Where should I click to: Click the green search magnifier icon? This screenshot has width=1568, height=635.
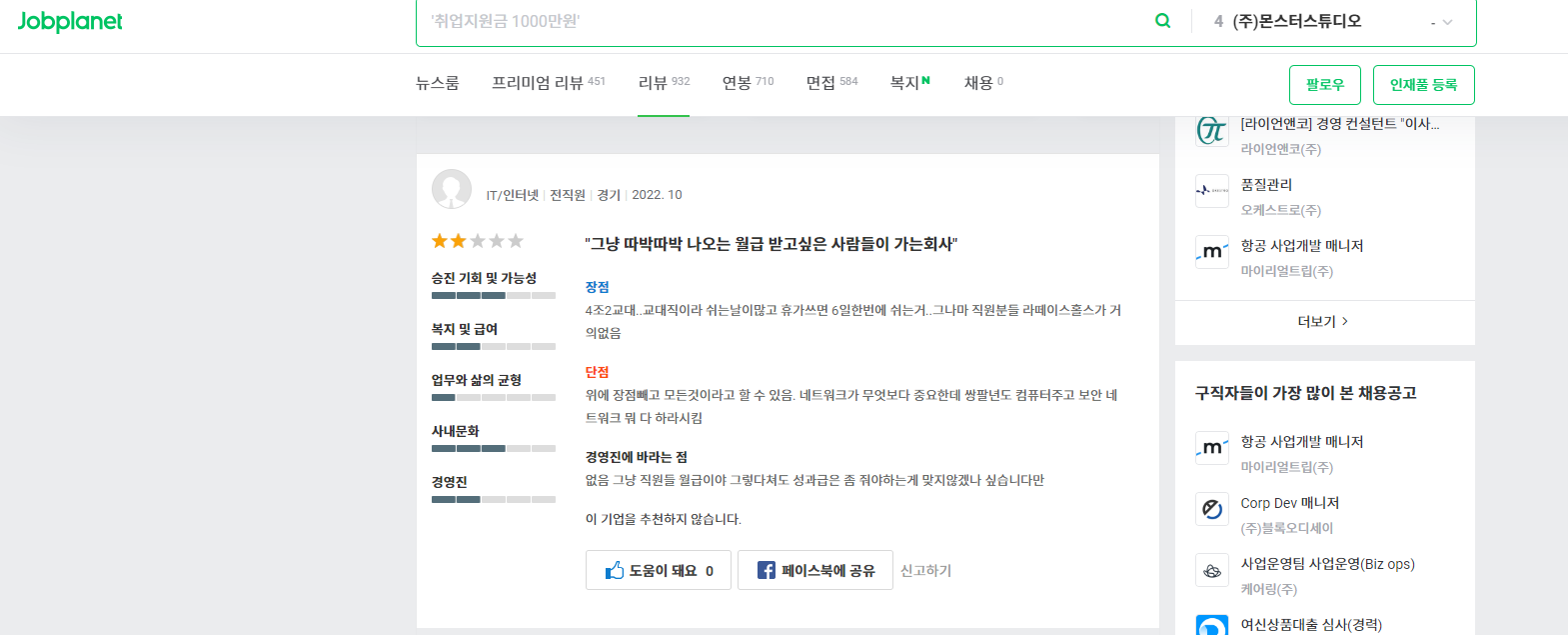point(1162,20)
